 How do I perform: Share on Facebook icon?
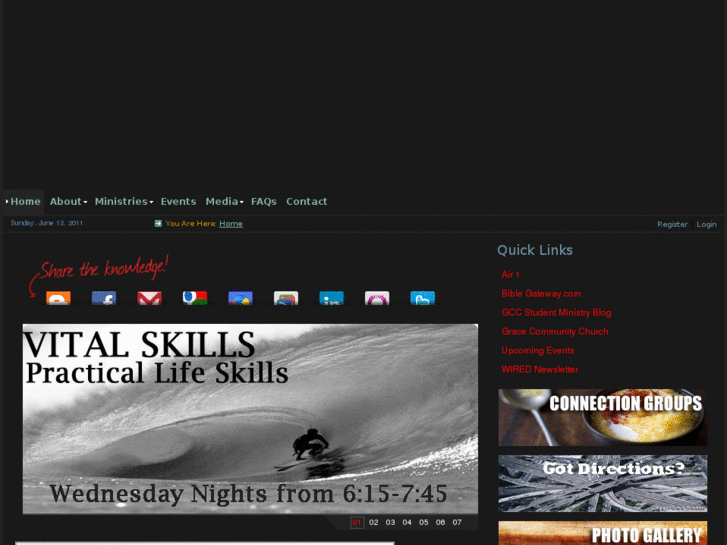(104, 298)
